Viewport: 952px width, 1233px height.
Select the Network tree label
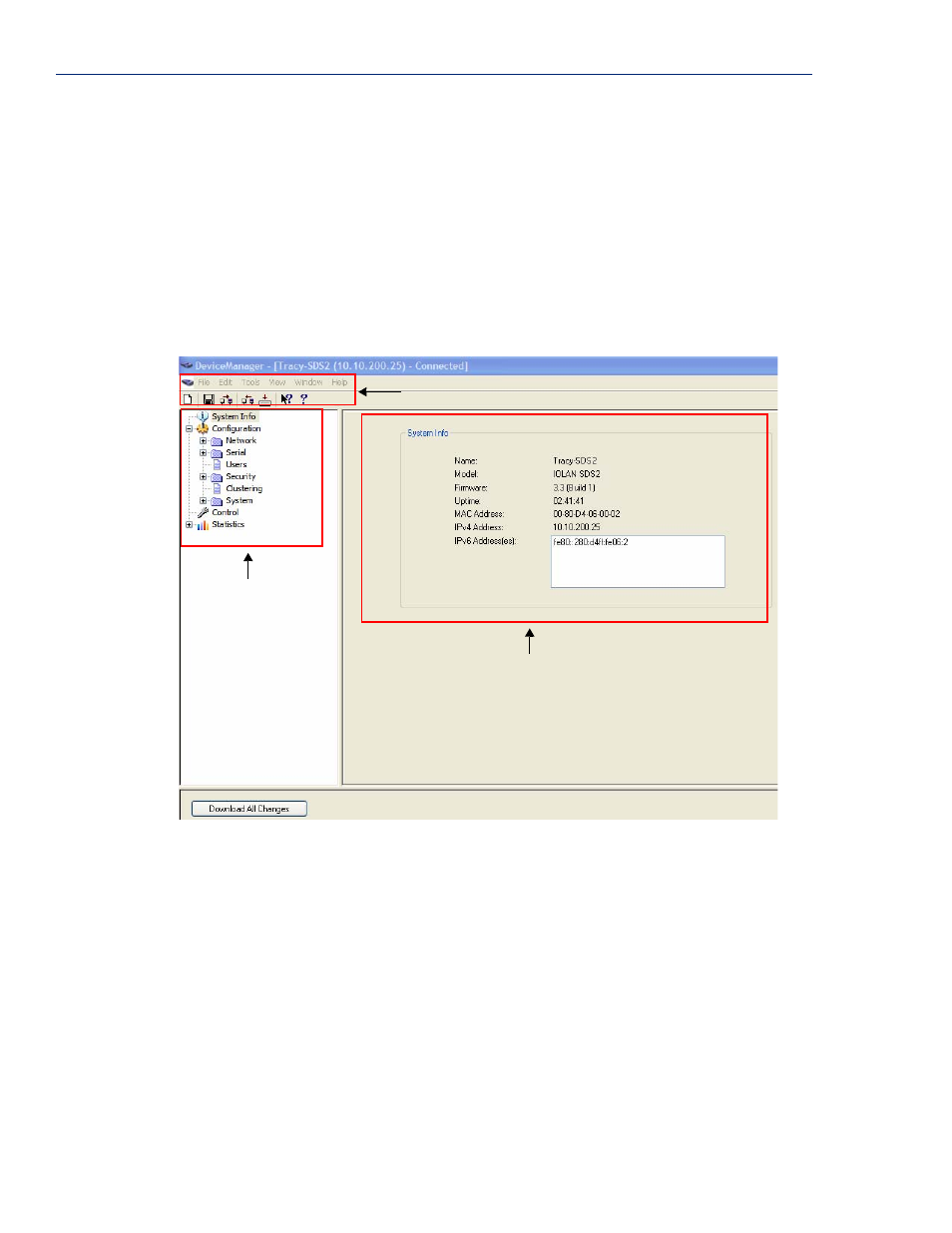click(x=240, y=440)
